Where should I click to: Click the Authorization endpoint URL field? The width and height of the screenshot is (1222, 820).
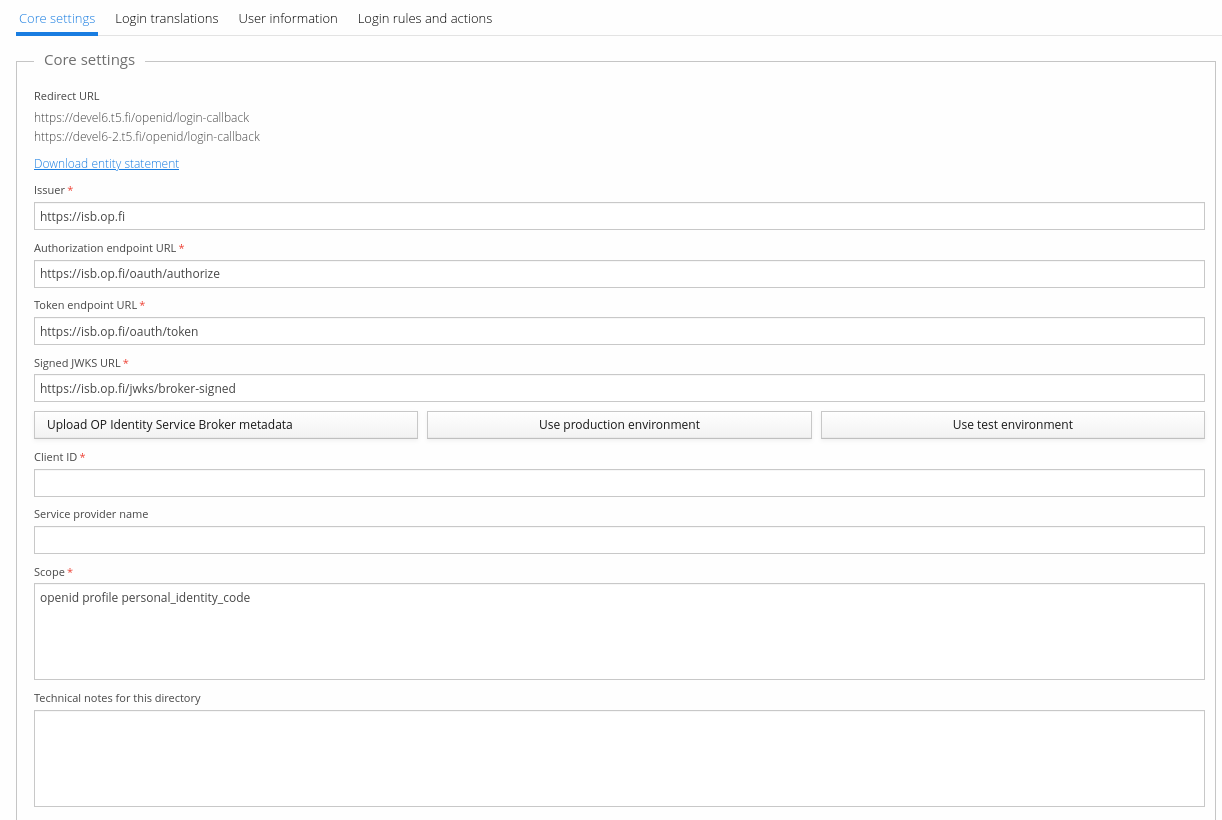tap(619, 274)
